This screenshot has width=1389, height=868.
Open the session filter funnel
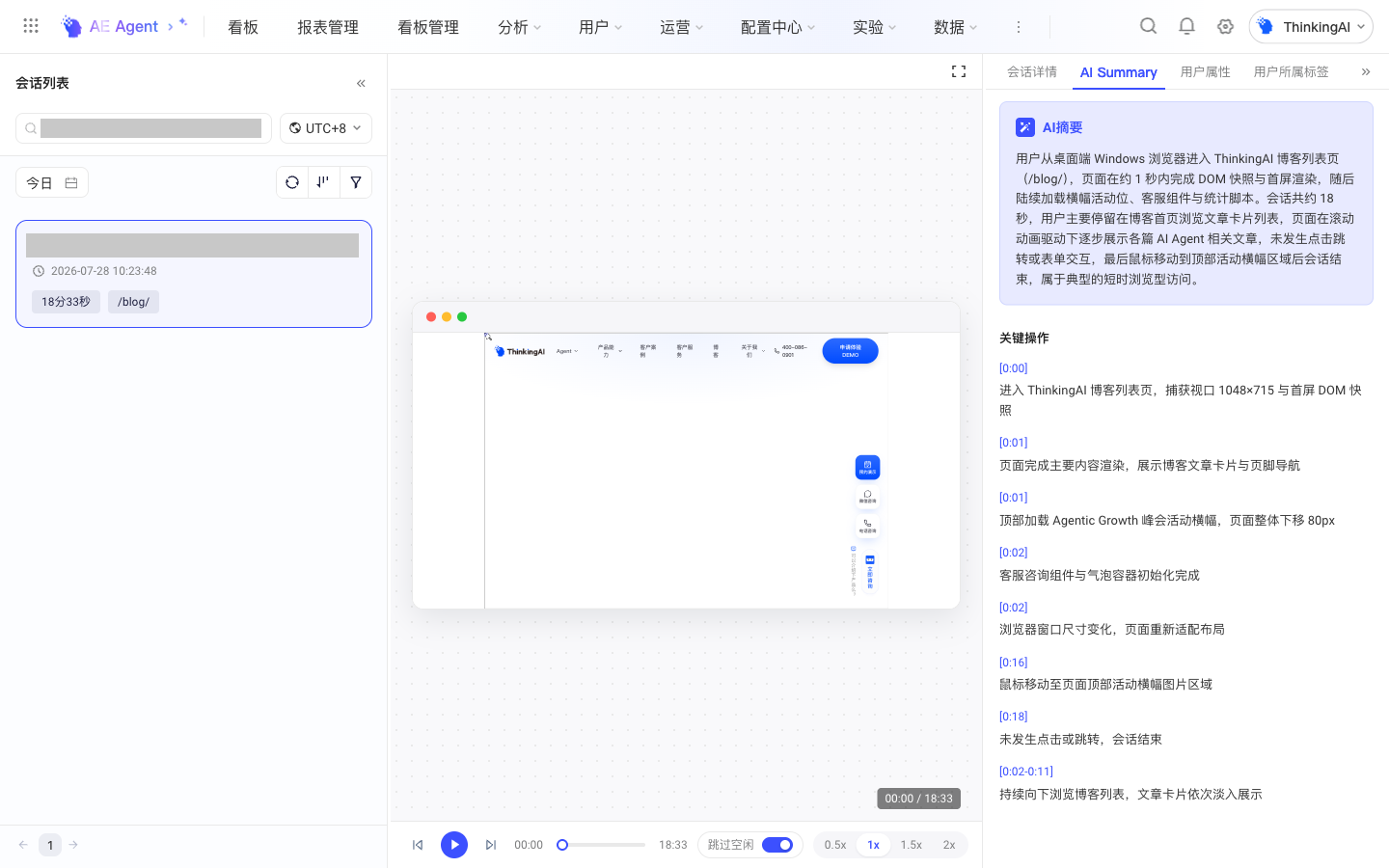(x=356, y=182)
